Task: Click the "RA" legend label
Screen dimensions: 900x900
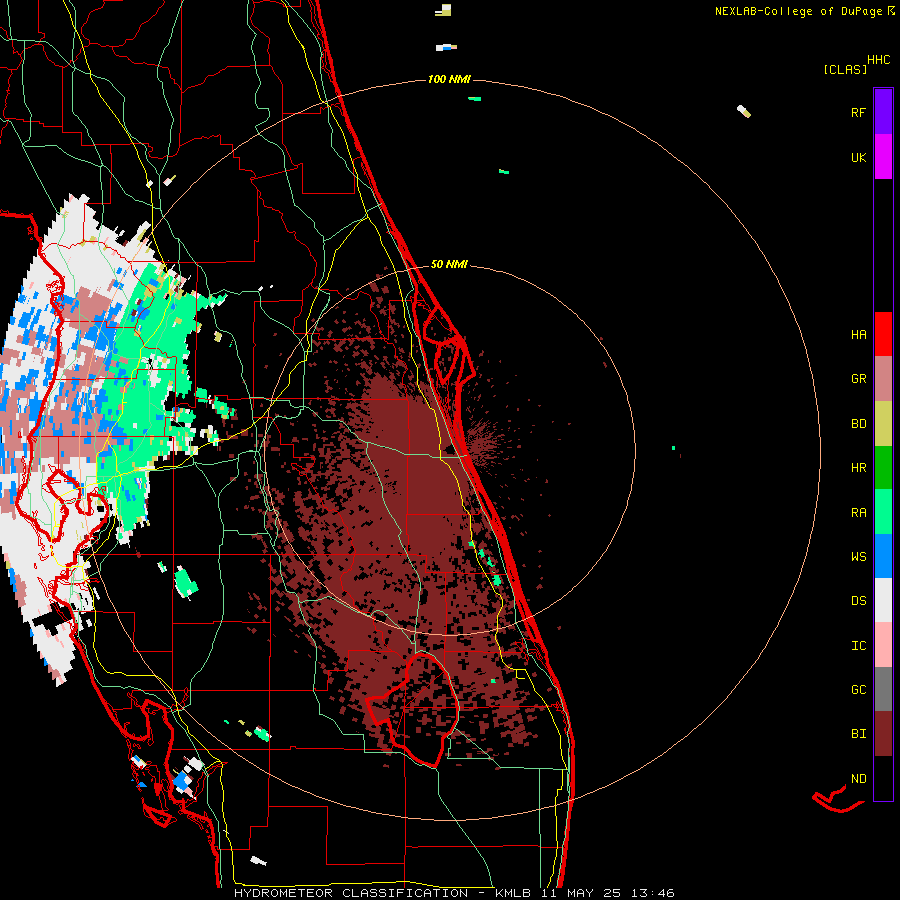Action: tap(858, 513)
